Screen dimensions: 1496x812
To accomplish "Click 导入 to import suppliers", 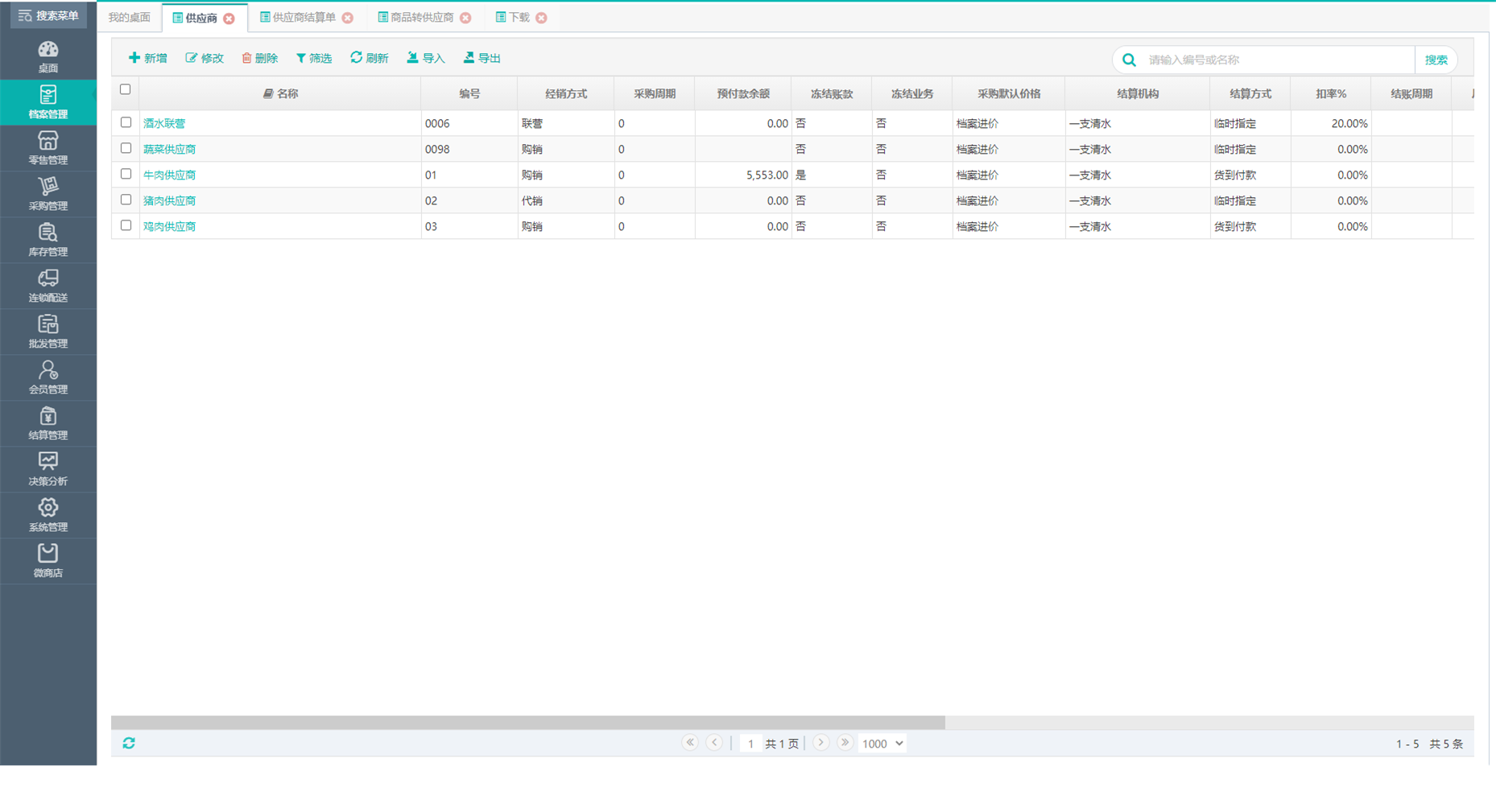I will 426,58.
